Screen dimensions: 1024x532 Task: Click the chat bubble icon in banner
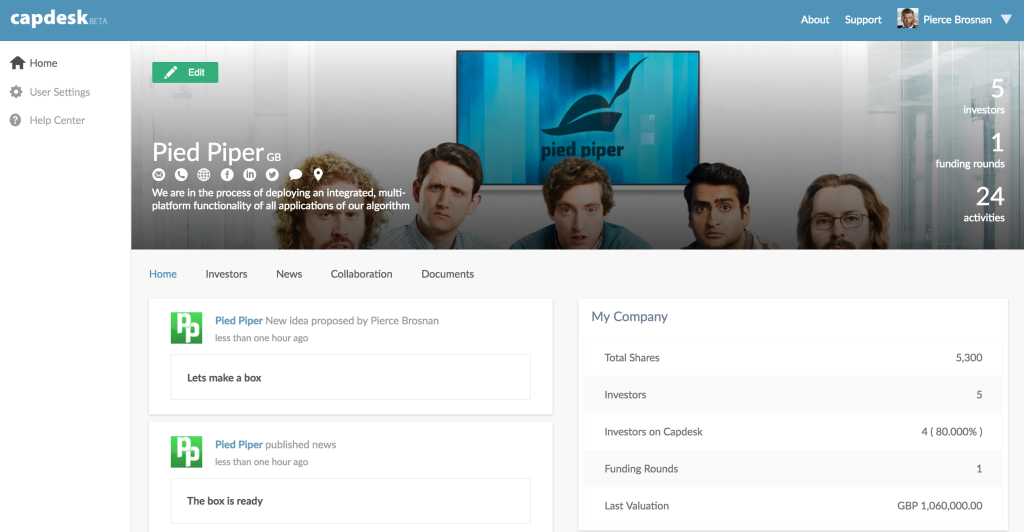click(x=295, y=174)
